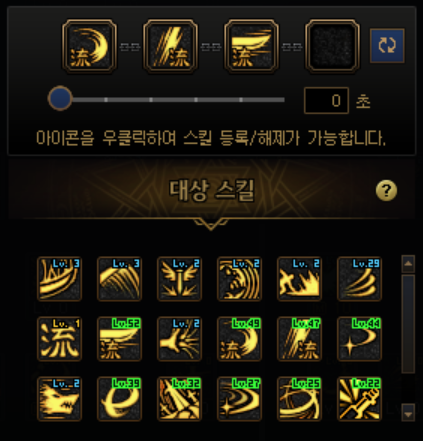Image resolution: width=423 pixels, height=441 pixels.
Task: Click the first crescent slash slot icon
Action: tap(89, 46)
